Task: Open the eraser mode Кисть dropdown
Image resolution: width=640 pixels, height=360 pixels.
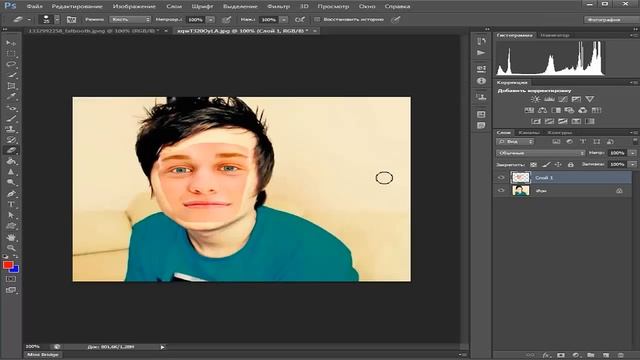Action: click(130, 19)
